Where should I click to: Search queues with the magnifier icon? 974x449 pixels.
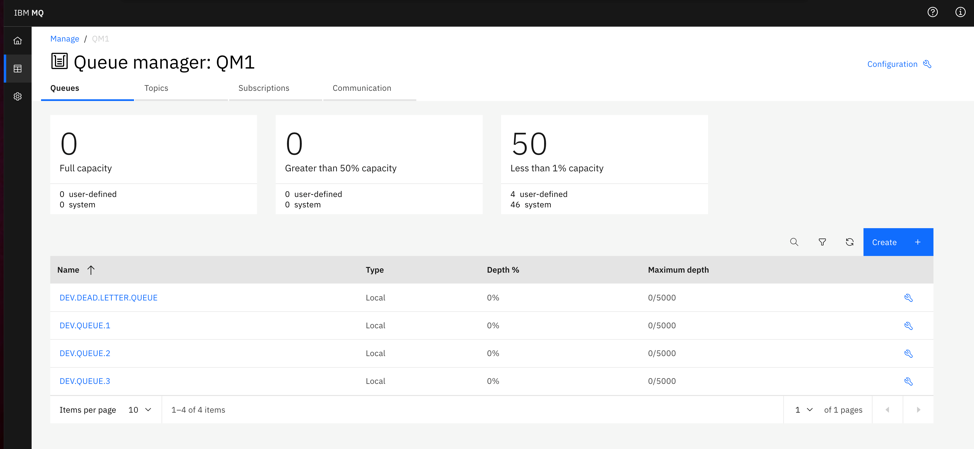pyautogui.click(x=794, y=242)
